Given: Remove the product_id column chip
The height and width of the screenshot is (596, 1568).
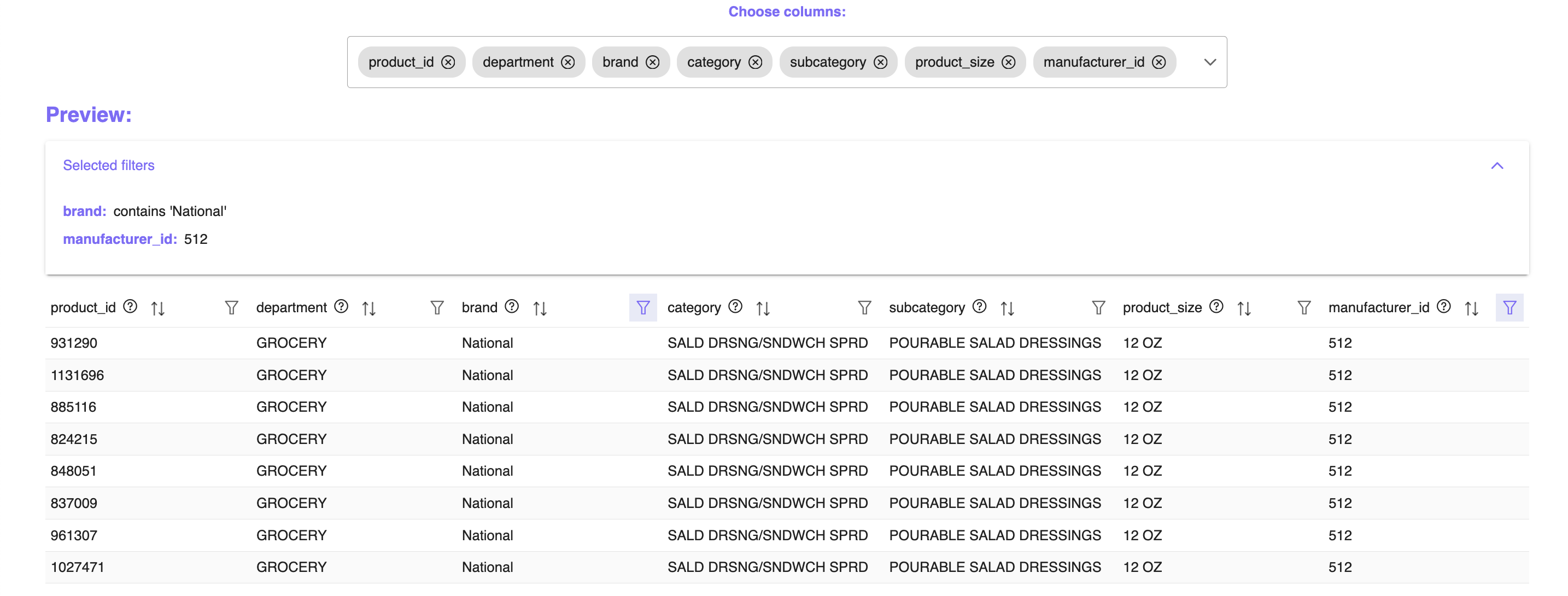Looking at the screenshot, I should point(448,62).
